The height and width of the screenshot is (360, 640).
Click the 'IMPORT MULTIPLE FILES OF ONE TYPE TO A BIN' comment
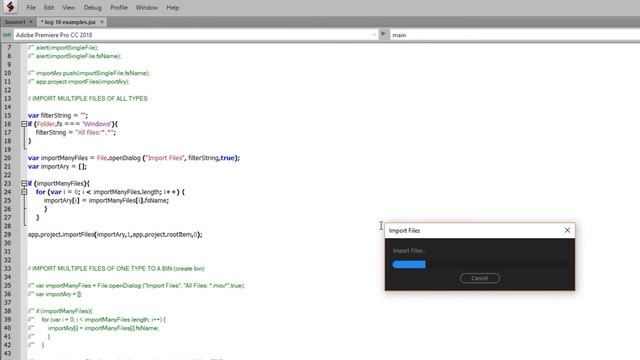tap(116, 269)
